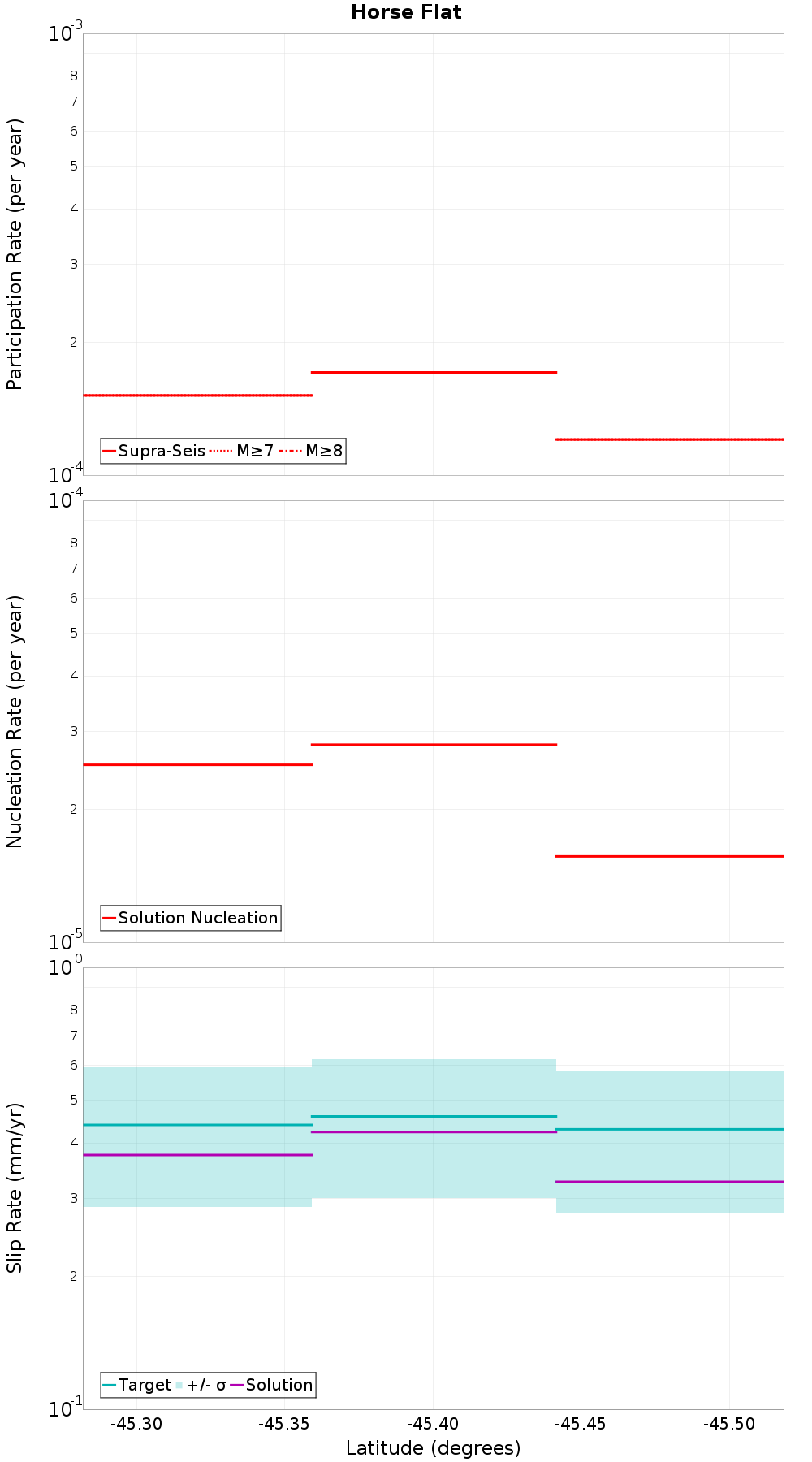This screenshot has width=812, height=1462.
Task: Click the rightmost purple solution slip line
Action: pyautogui.click(x=669, y=1182)
